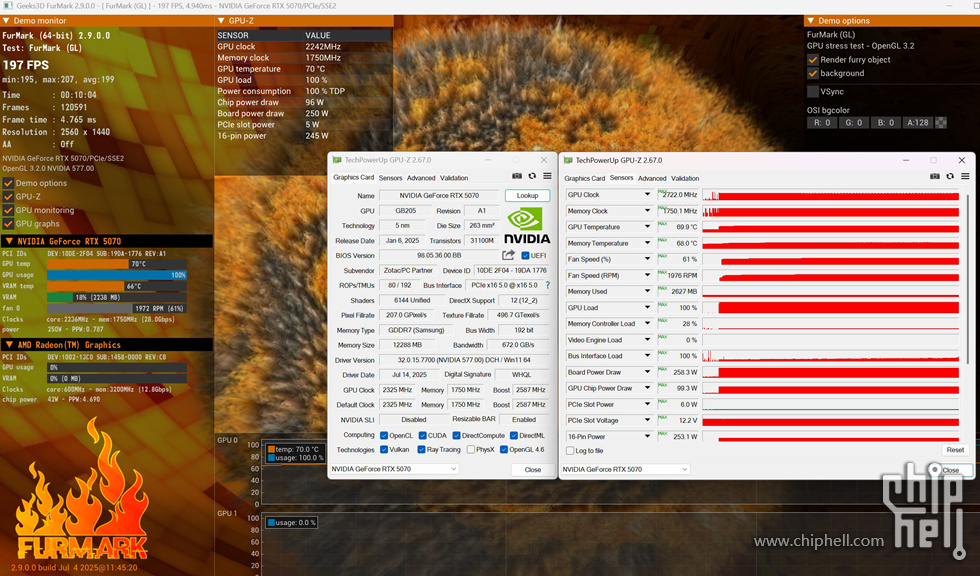The width and height of the screenshot is (980, 576).
Task: Toggle the UEFI checkbox
Action: [x=525, y=256]
